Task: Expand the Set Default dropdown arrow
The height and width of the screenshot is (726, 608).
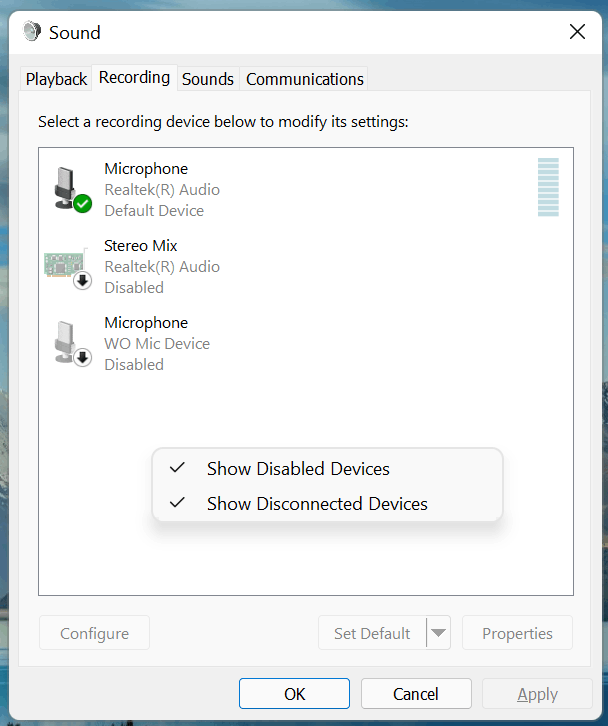Action: pos(438,633)
